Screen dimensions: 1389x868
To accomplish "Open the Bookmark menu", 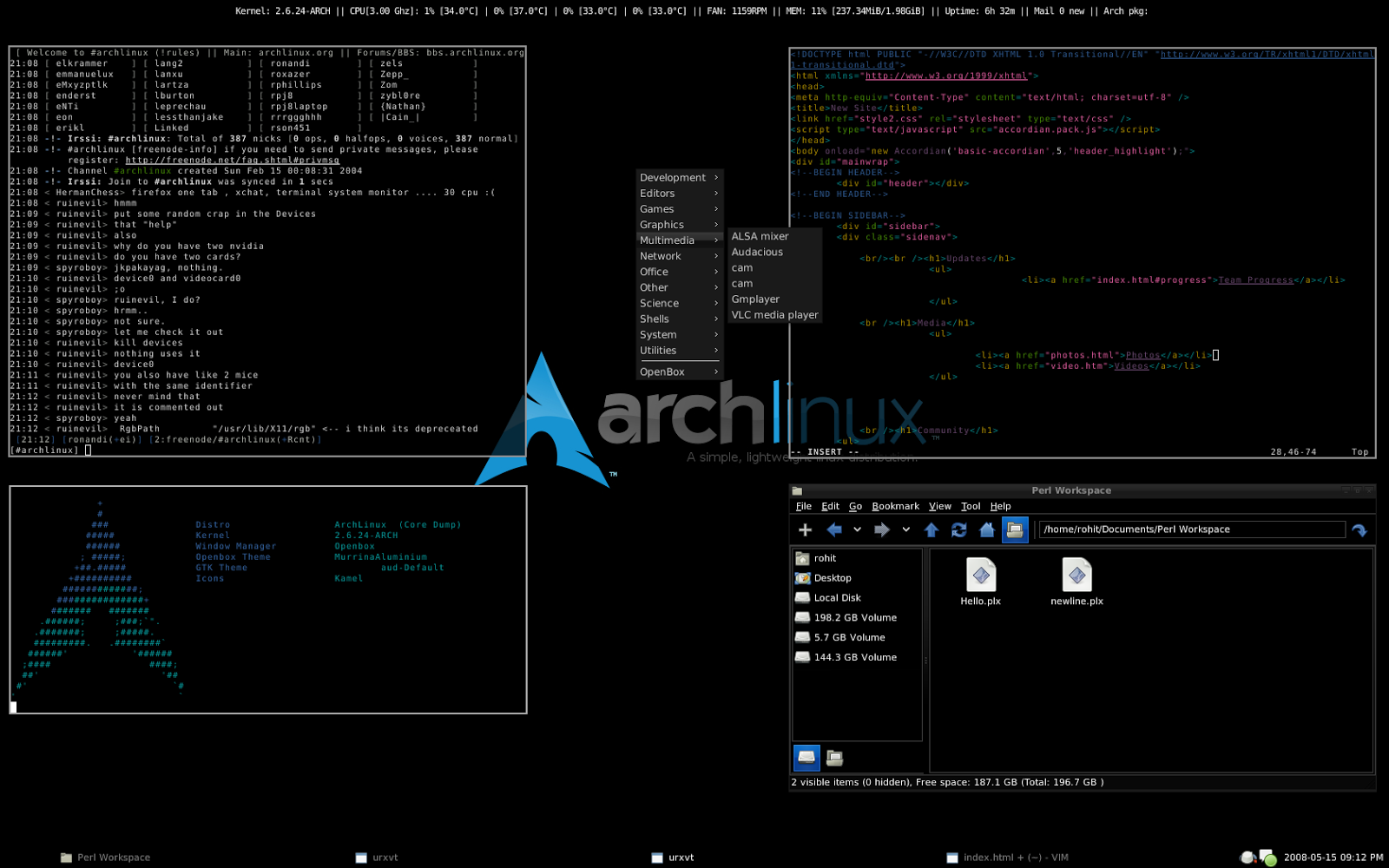I will pyautogui.click(x=895, y=506).
